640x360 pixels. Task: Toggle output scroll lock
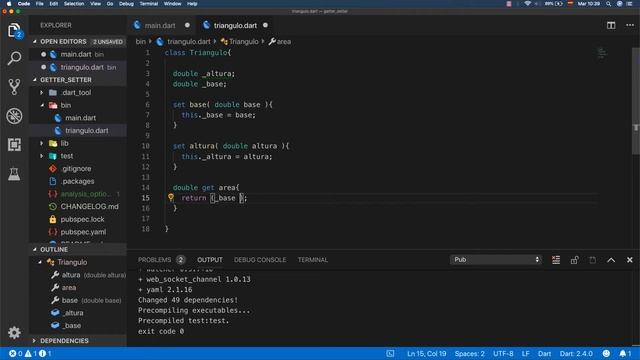574,260
